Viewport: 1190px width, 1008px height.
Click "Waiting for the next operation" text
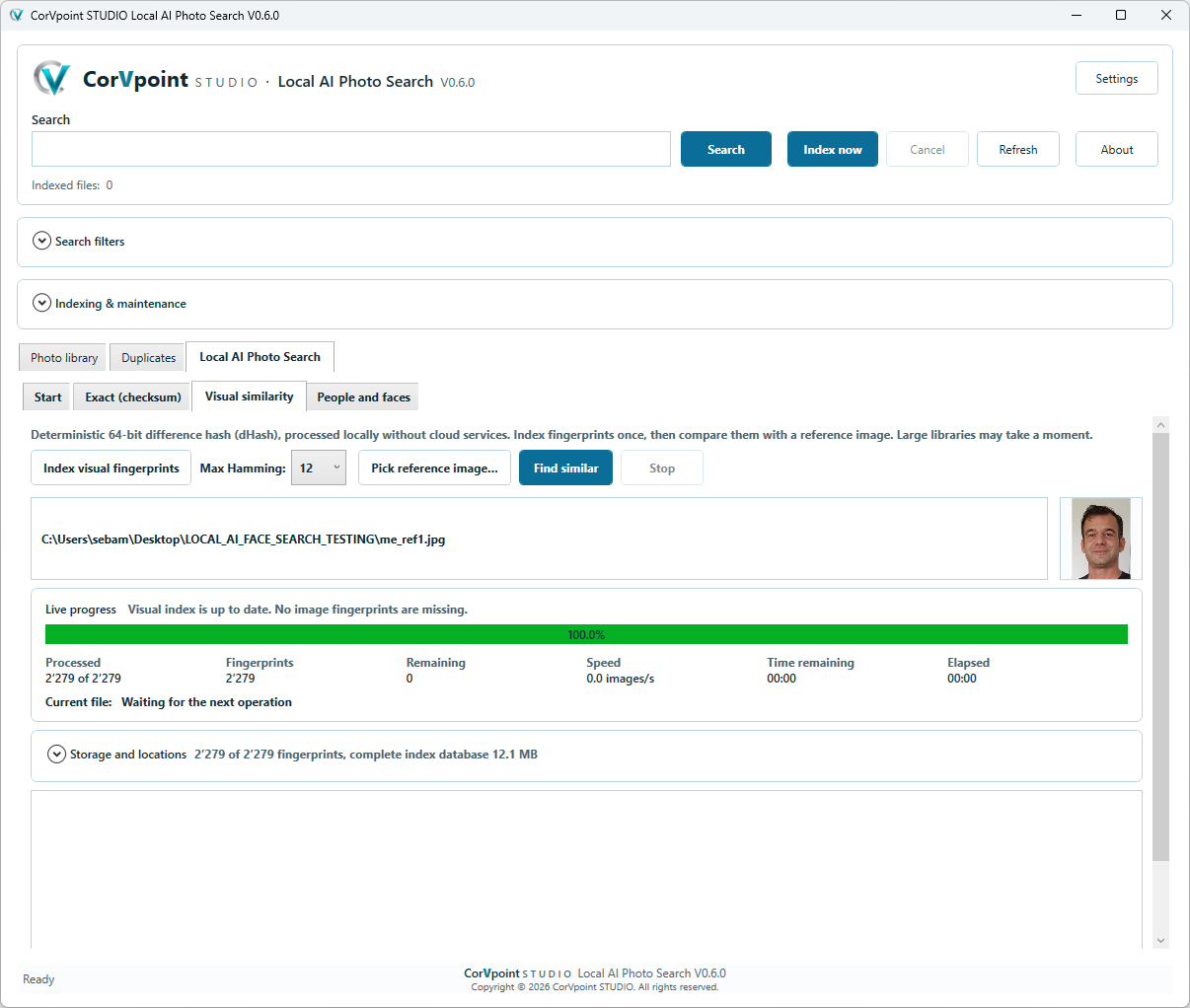pos(206,701)
